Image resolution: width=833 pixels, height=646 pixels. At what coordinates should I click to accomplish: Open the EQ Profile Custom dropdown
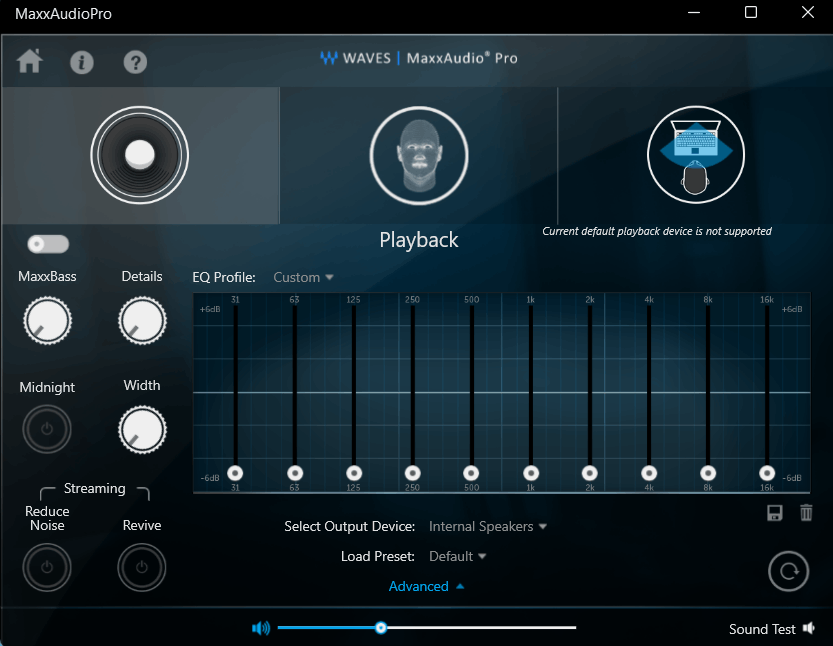tap(303, 277)
